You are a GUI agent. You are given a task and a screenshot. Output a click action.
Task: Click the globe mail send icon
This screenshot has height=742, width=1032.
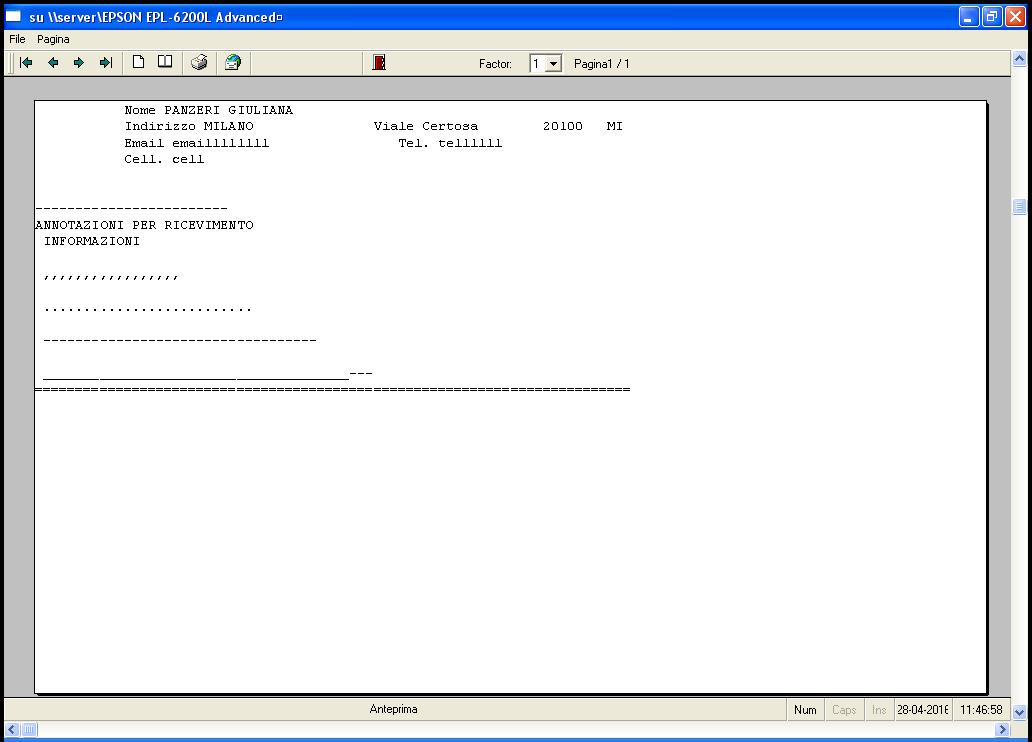click(x=233, y=63)
